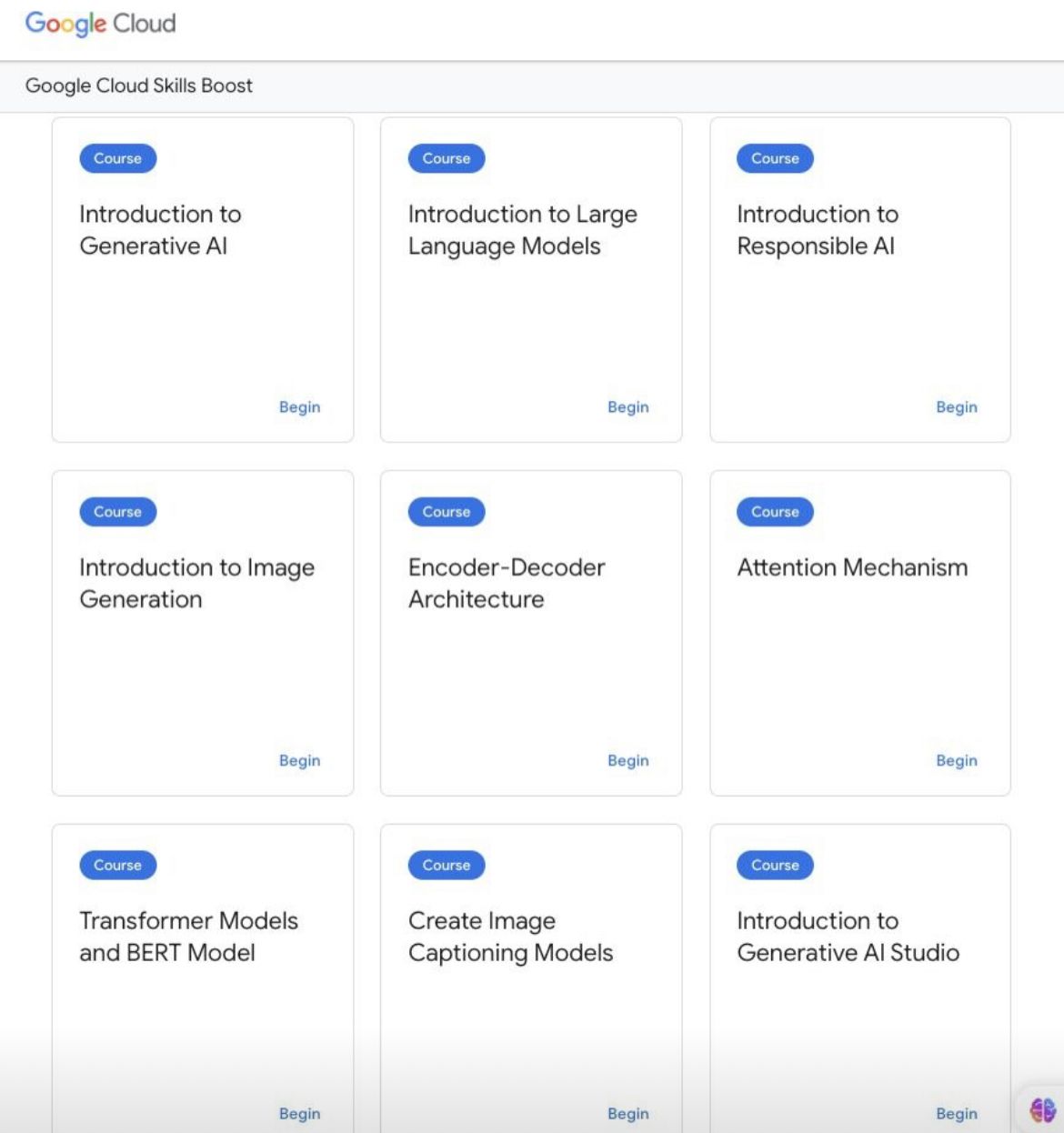
Task: Click Course badge on Image Generation card
Action: click(x=118, y=512)
